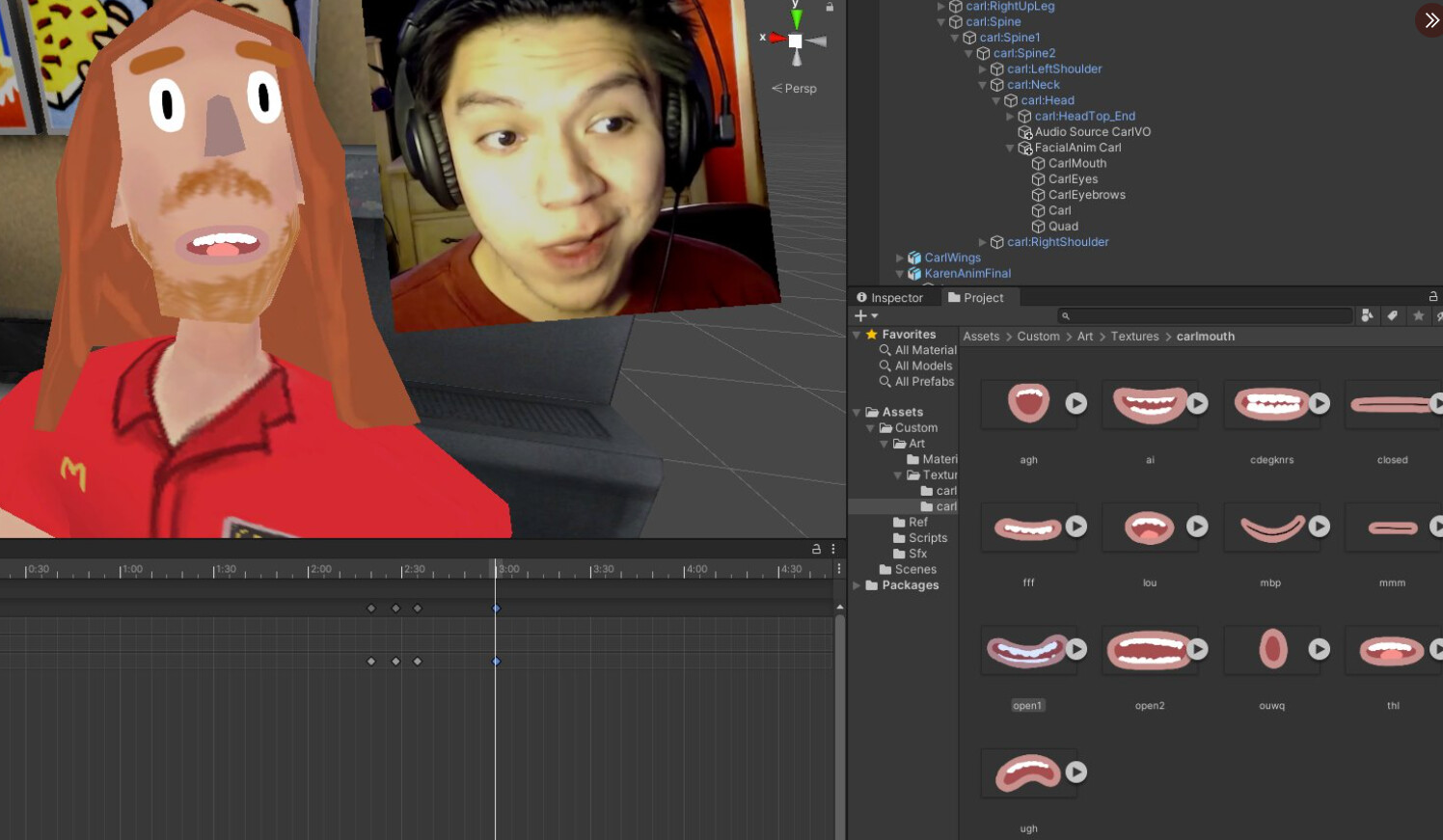Expand the mbp texture sub-assets arrow
This screenshot has width=1443, height=840.
pos(1319,527)
